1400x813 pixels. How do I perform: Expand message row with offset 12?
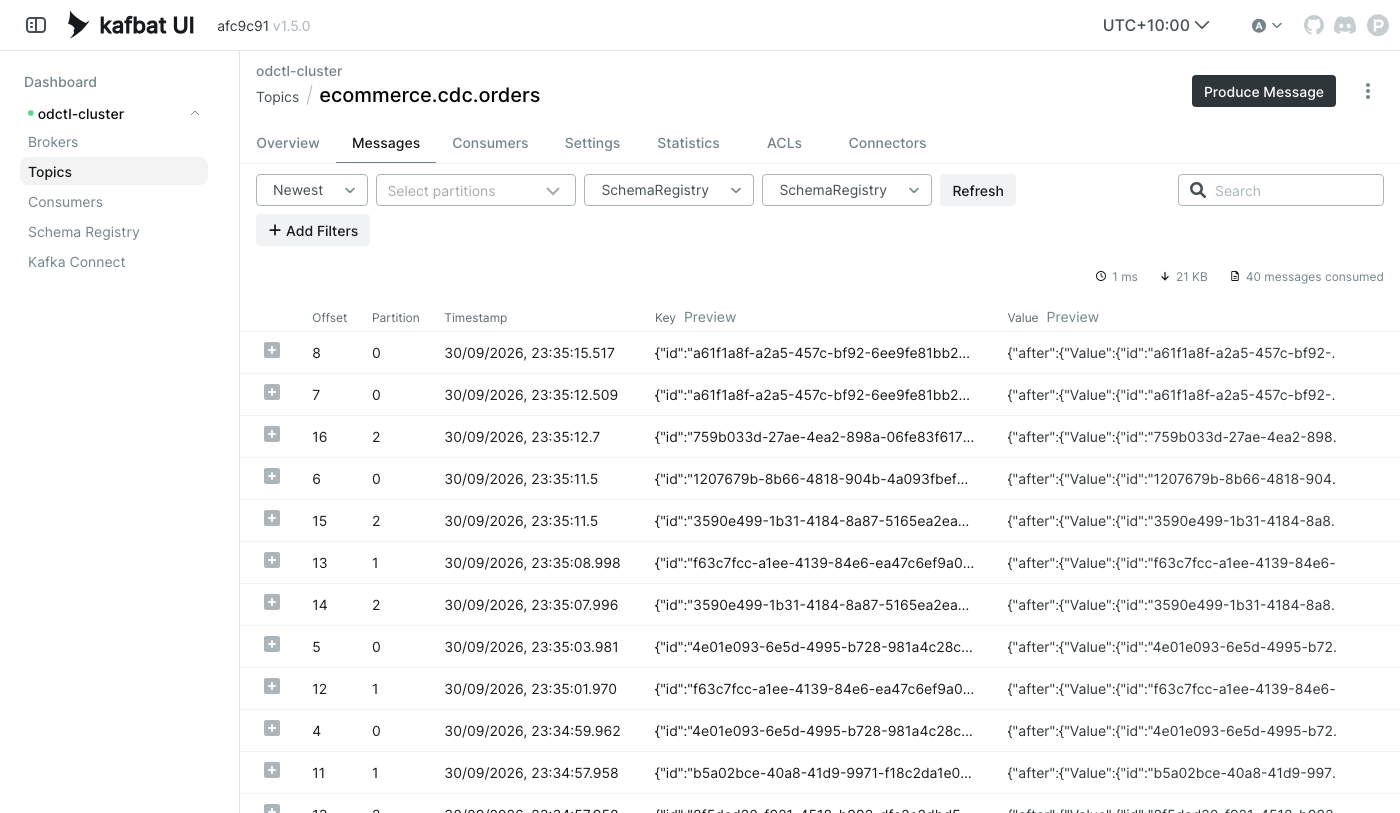[x=272, y=686]
